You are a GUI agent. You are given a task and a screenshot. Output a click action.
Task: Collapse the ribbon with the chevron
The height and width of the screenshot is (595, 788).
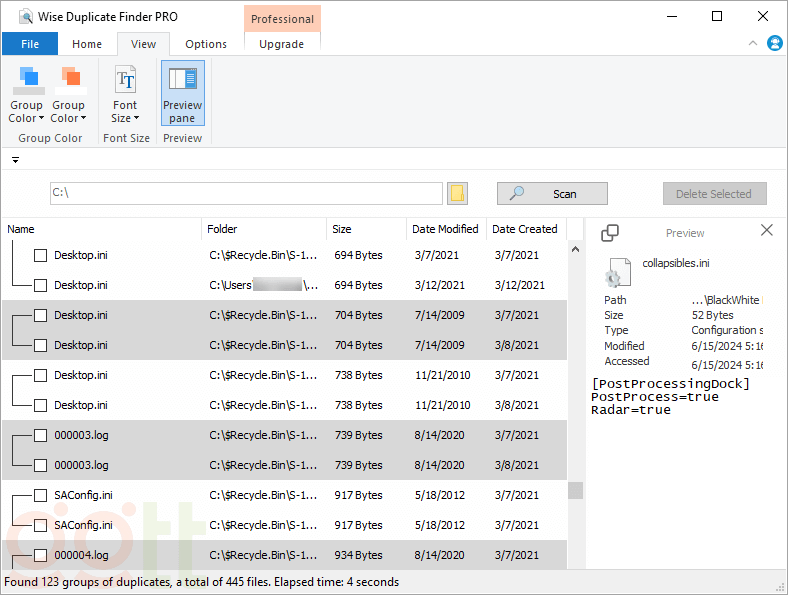tap(753, 43)
